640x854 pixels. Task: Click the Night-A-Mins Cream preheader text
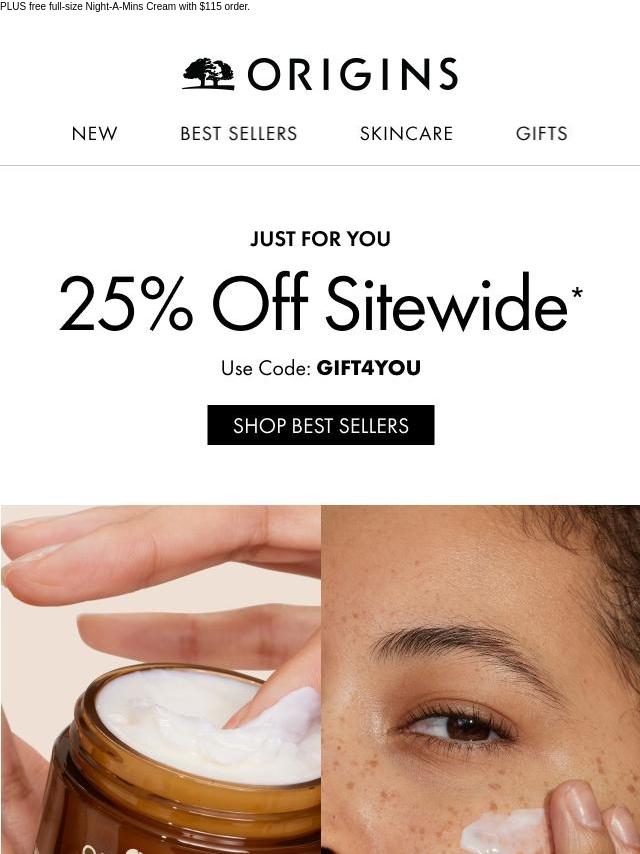pos(125,7)
